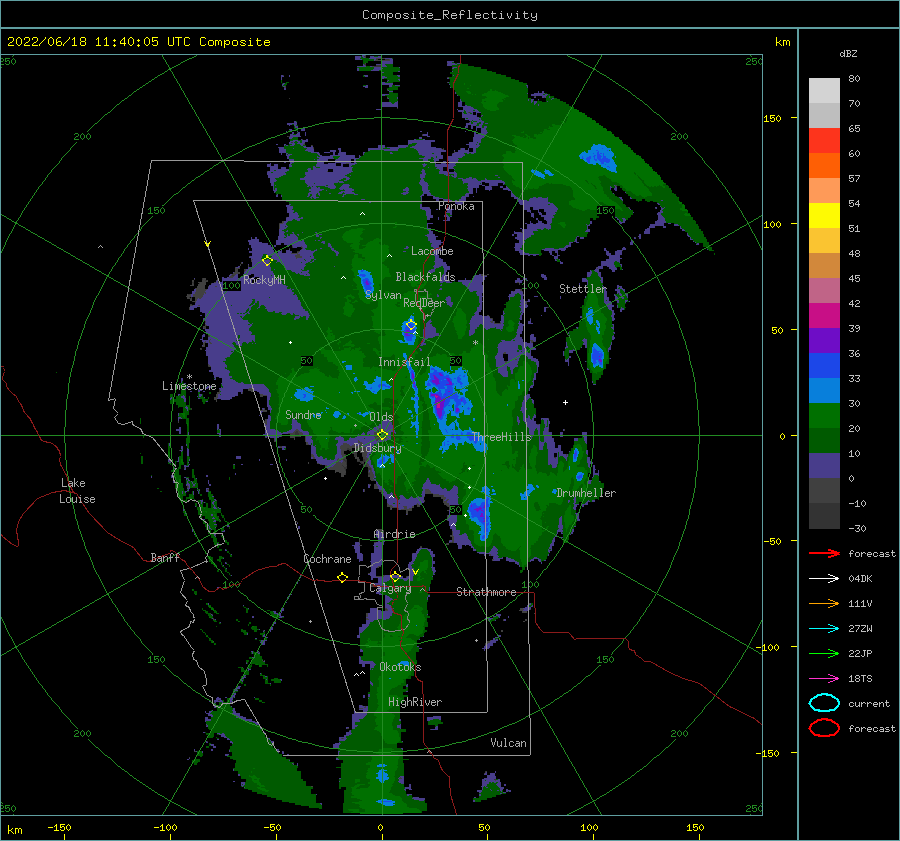Select the Sundre label on map

[303, 414]
